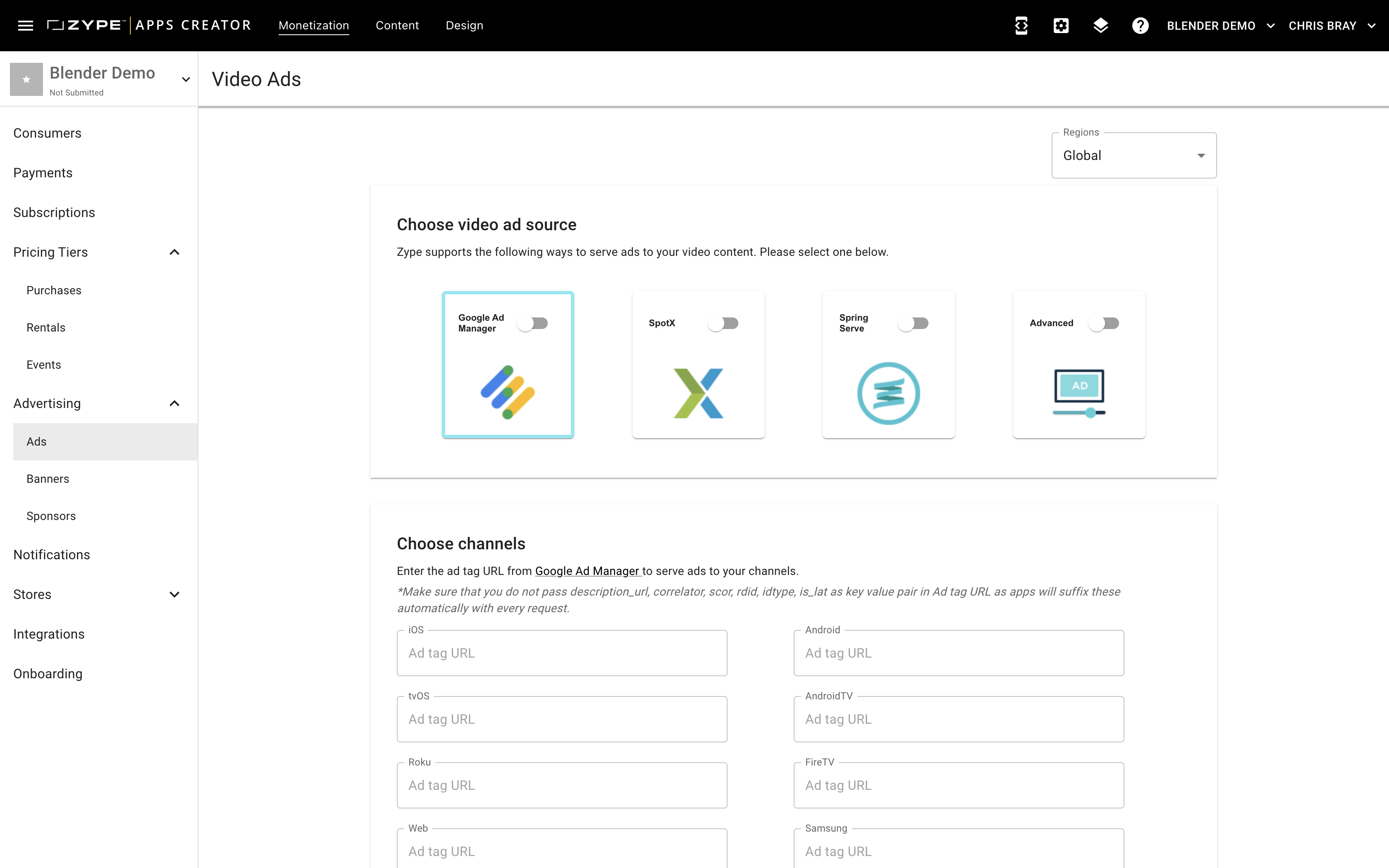Collapse the Pricing Tiers section
Viewport: 1389px width, 868px height.
click(x=174, y=252)
